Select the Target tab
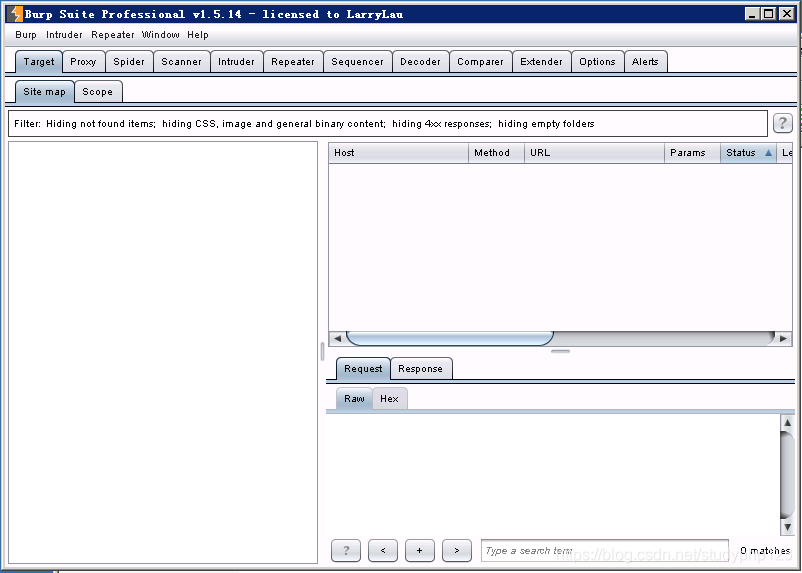Screen dimensions: 802x573 tap(39, 62)
